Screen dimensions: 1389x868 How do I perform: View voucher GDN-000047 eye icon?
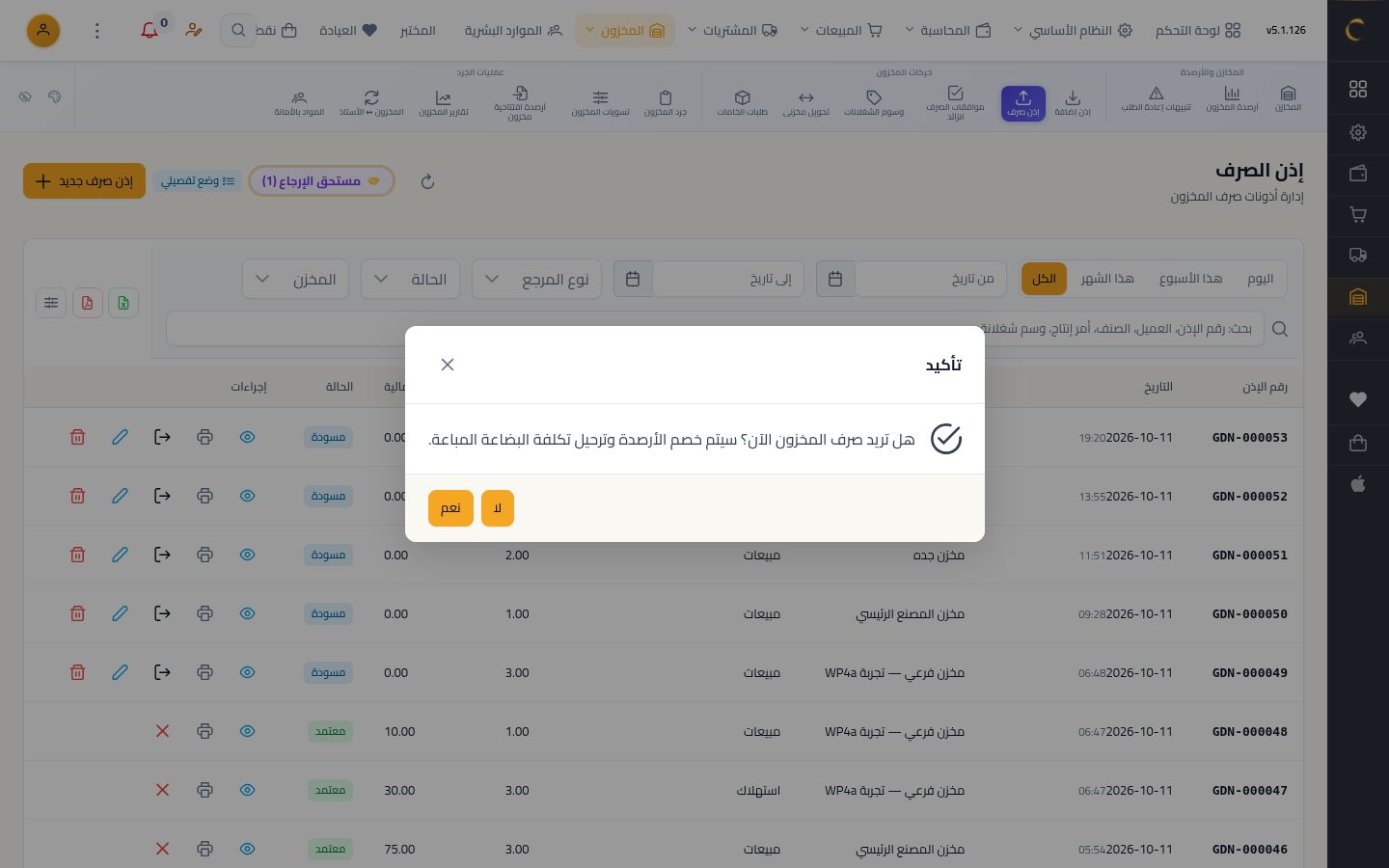(x=247, y=790)
